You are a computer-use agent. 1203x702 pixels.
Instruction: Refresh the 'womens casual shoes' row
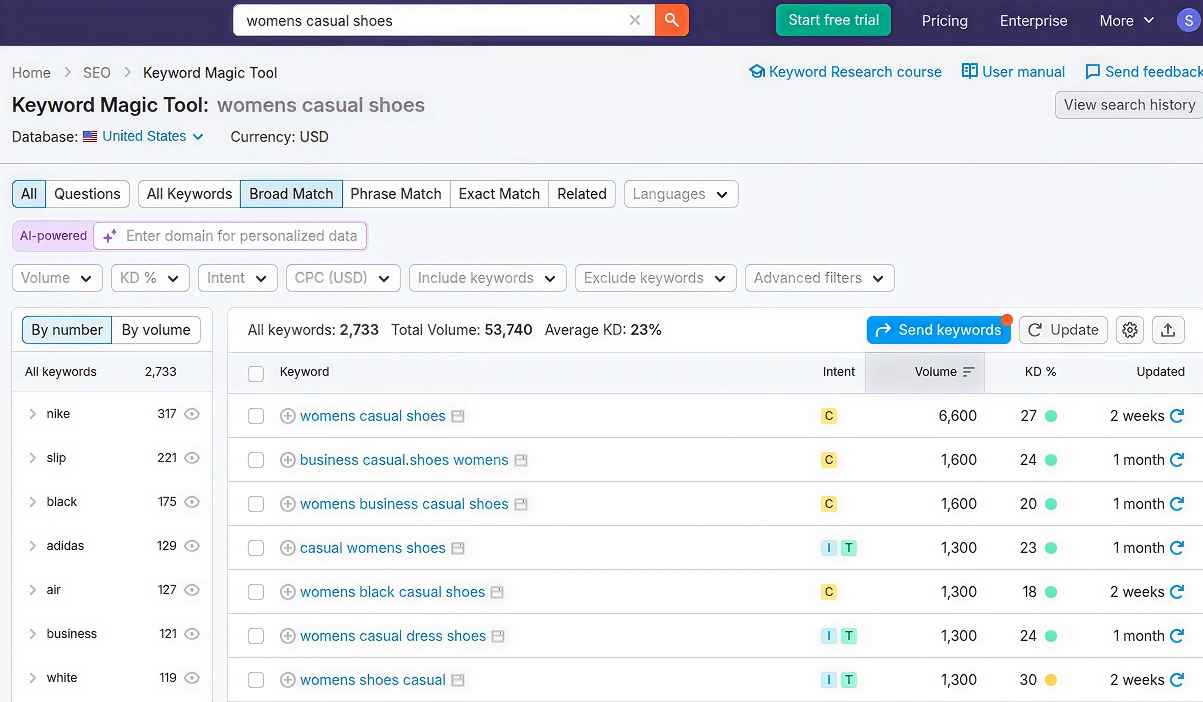1177,416
